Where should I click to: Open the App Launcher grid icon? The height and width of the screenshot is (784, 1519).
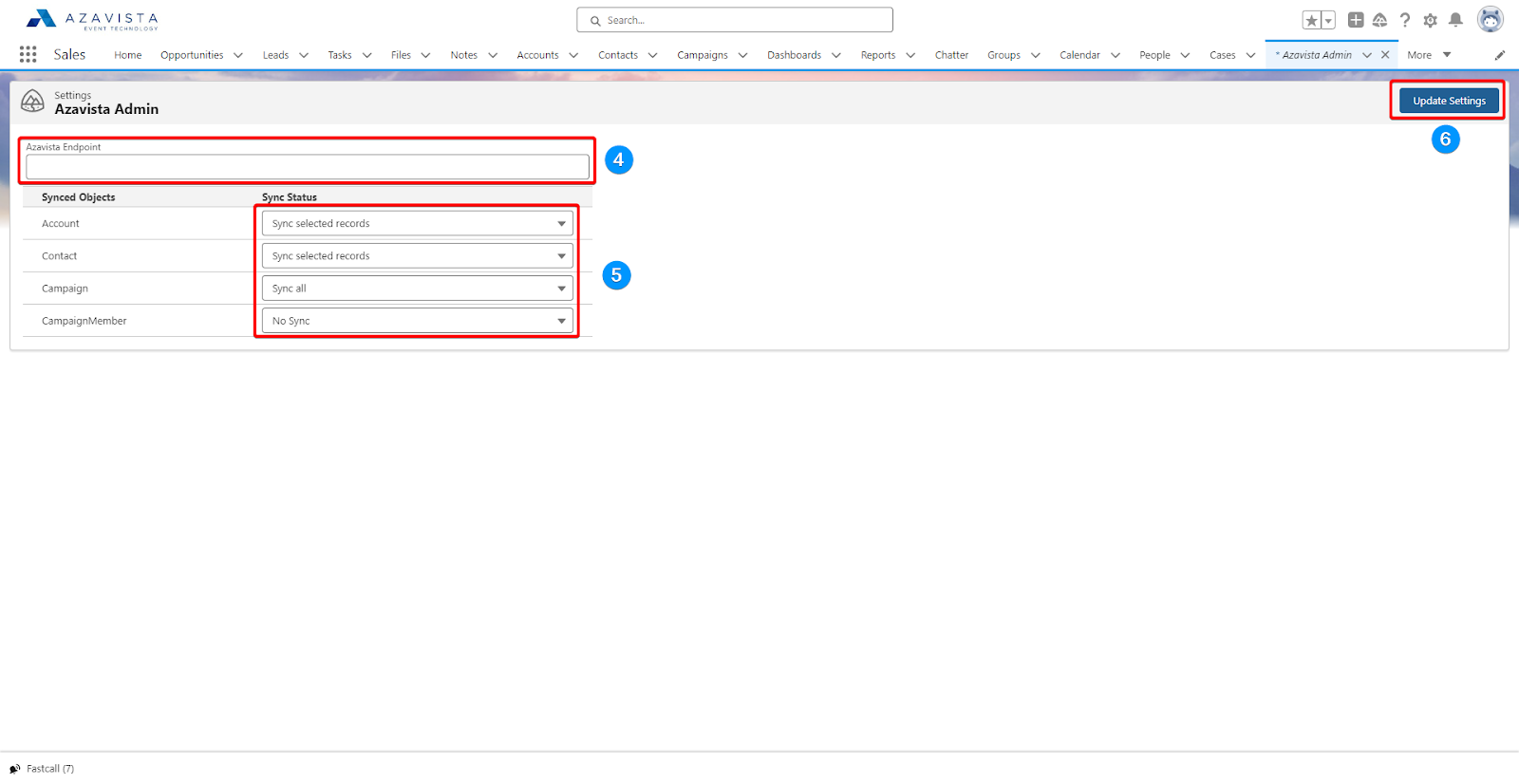(28, 54)
